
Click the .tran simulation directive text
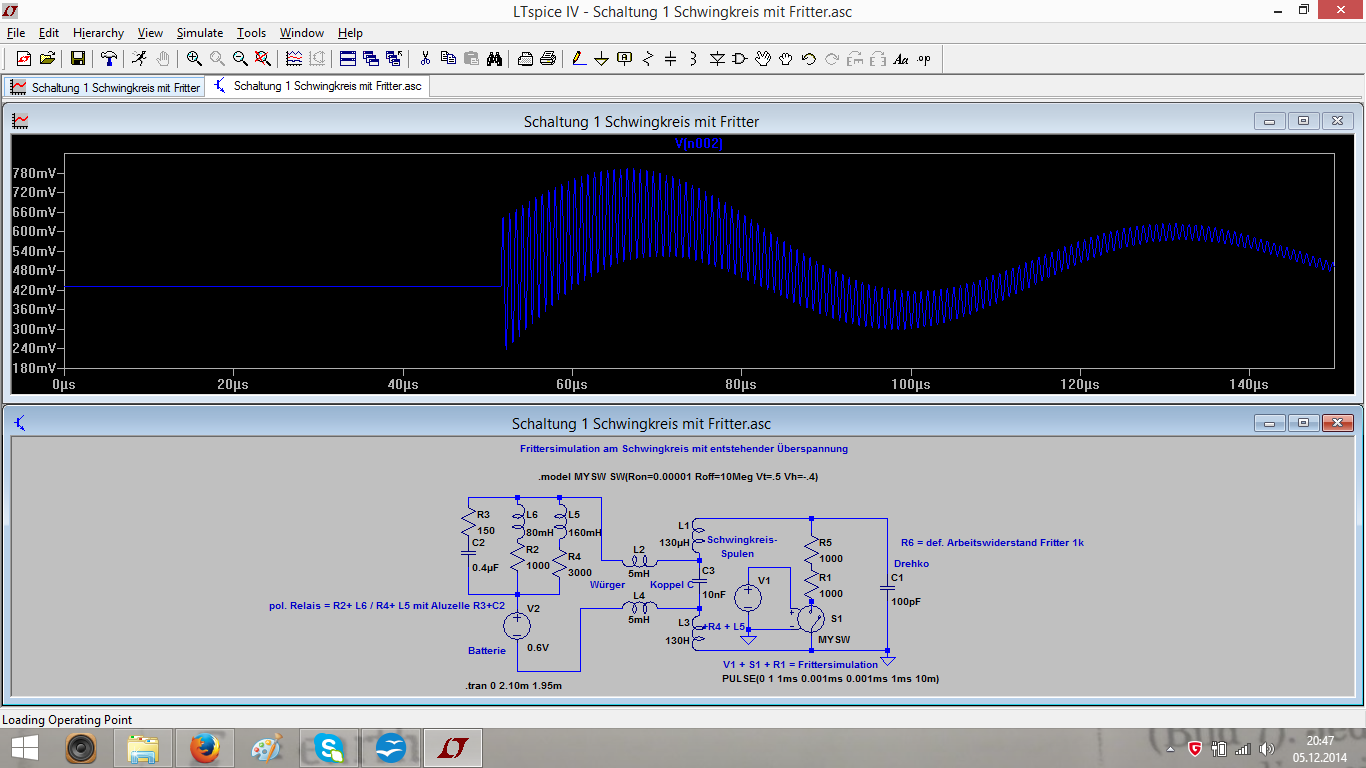pyautogui.click(x=513, y=686)
